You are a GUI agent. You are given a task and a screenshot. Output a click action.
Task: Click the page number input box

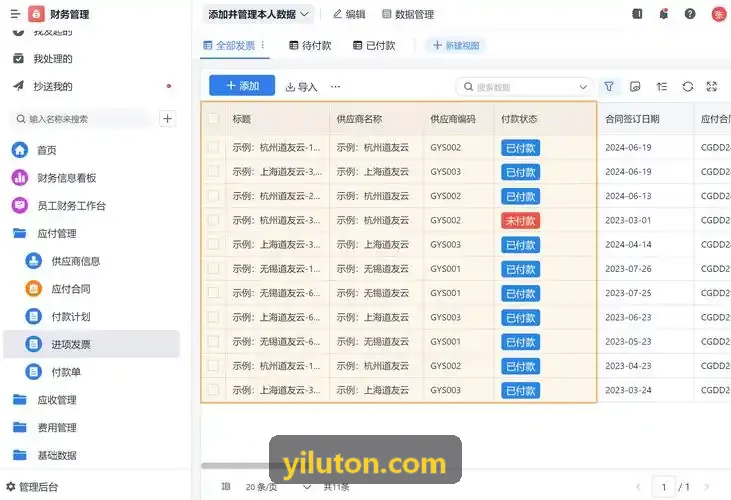pos(663,487)
